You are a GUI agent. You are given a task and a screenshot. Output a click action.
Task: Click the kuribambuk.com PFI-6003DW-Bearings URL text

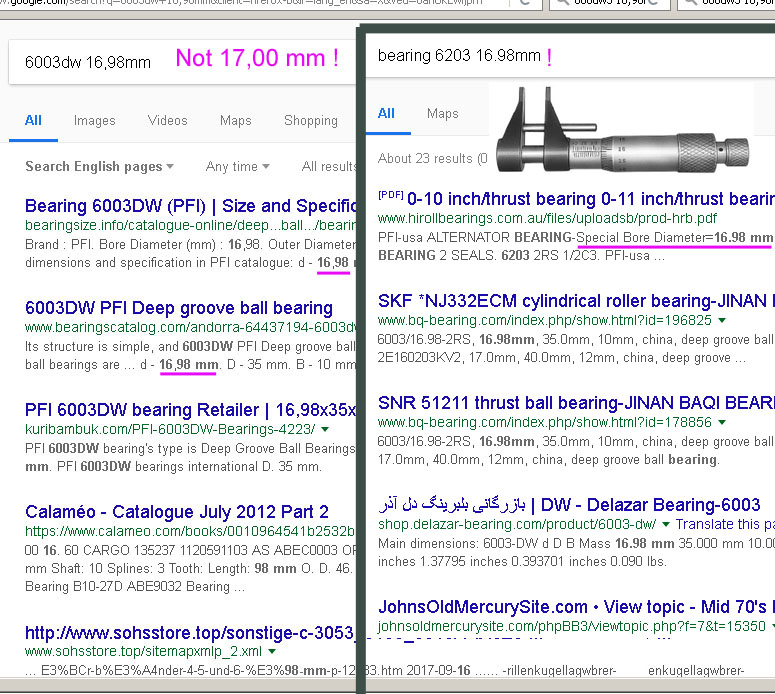[170, 429]
